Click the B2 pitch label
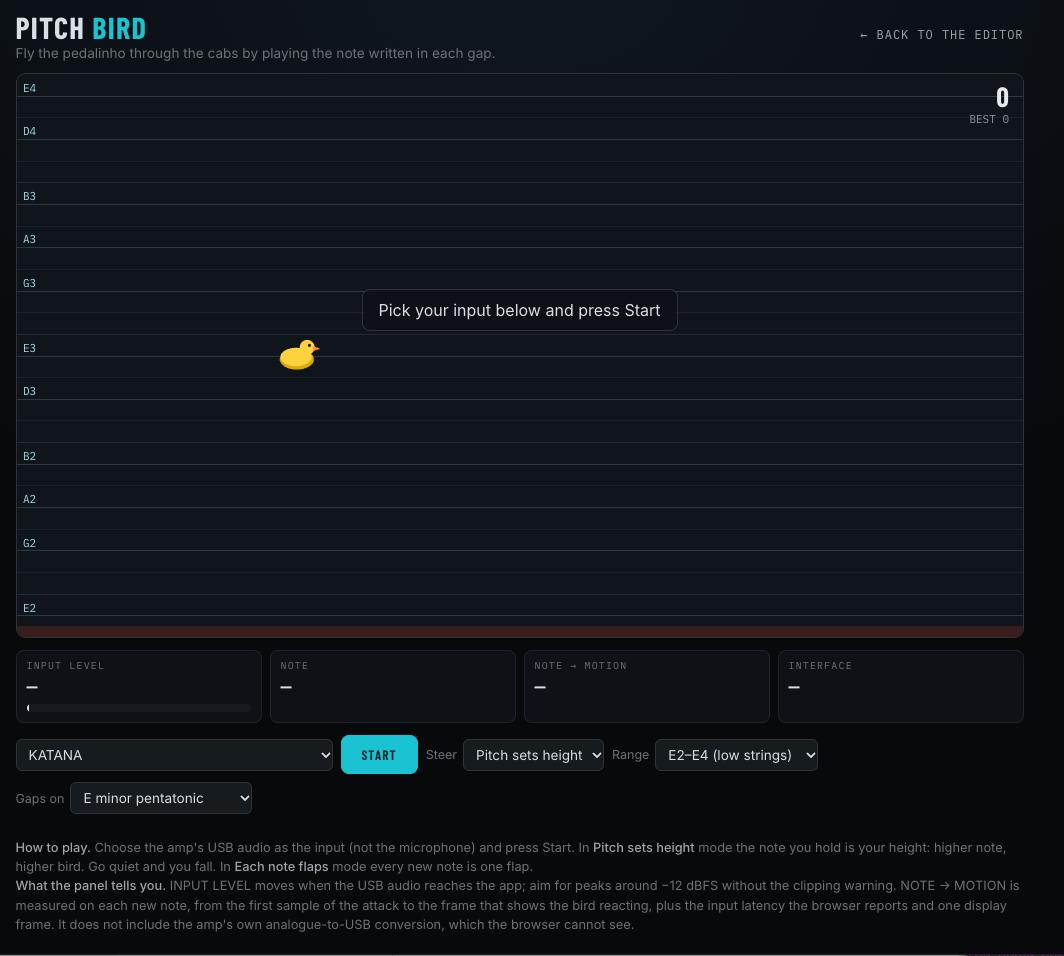 pos(29,456)
